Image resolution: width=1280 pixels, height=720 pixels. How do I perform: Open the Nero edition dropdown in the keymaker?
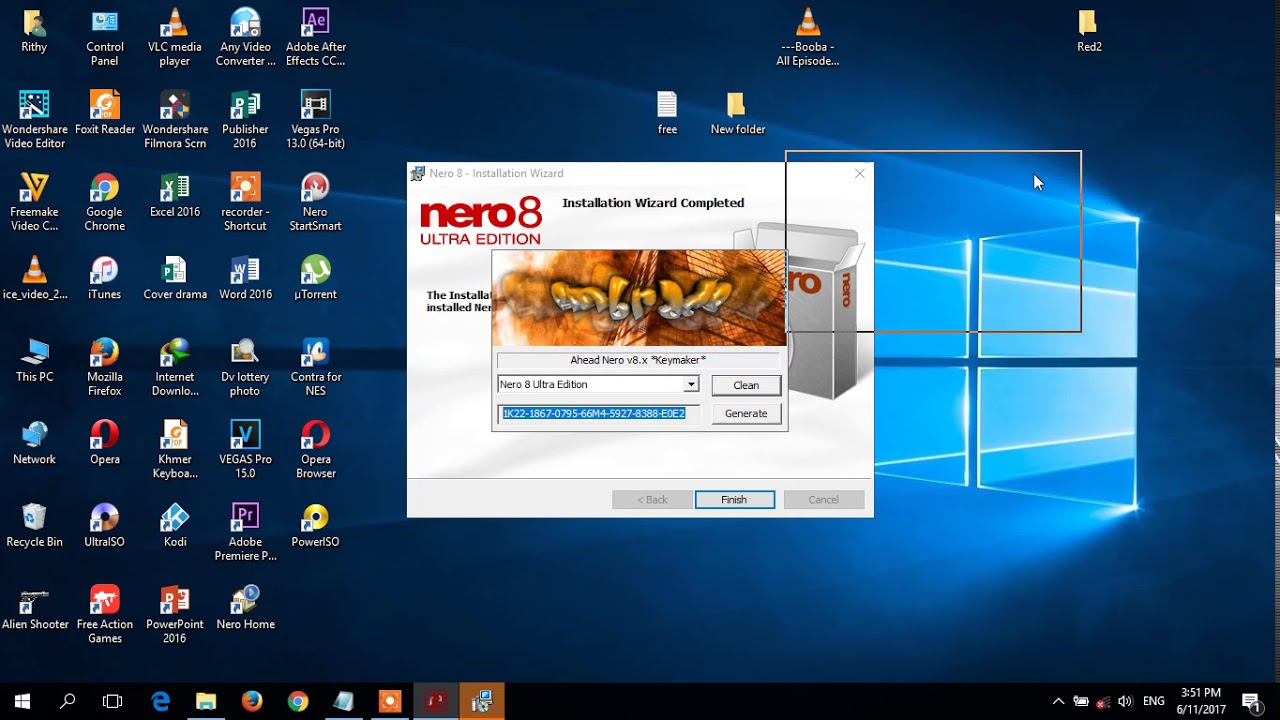693,384
